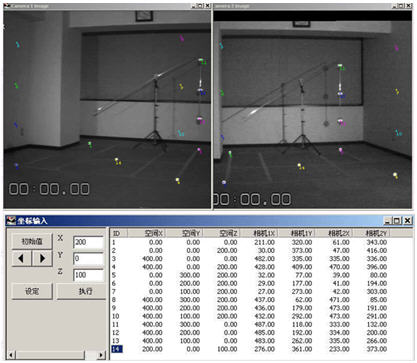Click the 相机1X column header
The image size is (417, 363).
[259, 233]
